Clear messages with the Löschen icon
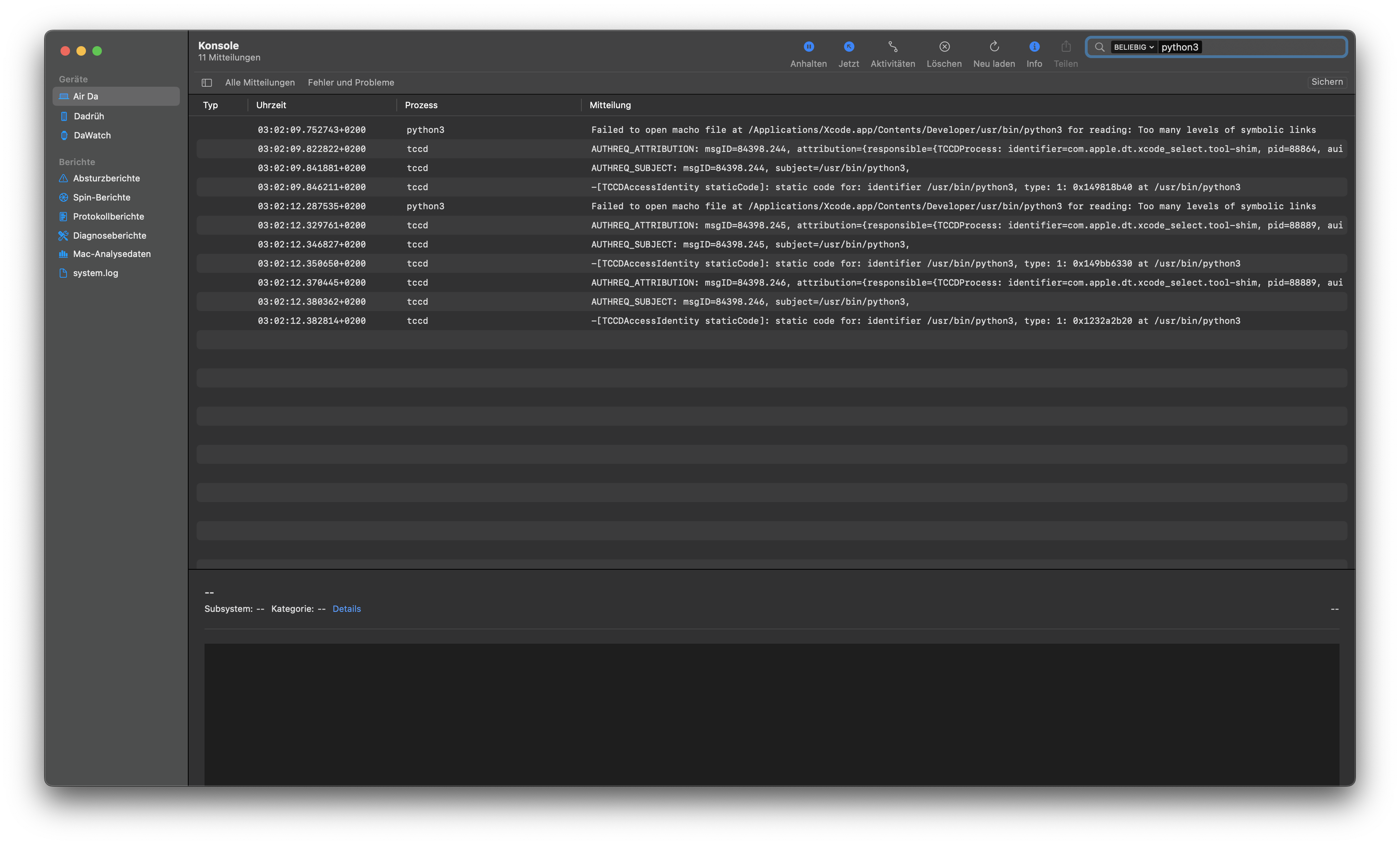This screenshot has width=1400, height=845. [x=944, y=47]
